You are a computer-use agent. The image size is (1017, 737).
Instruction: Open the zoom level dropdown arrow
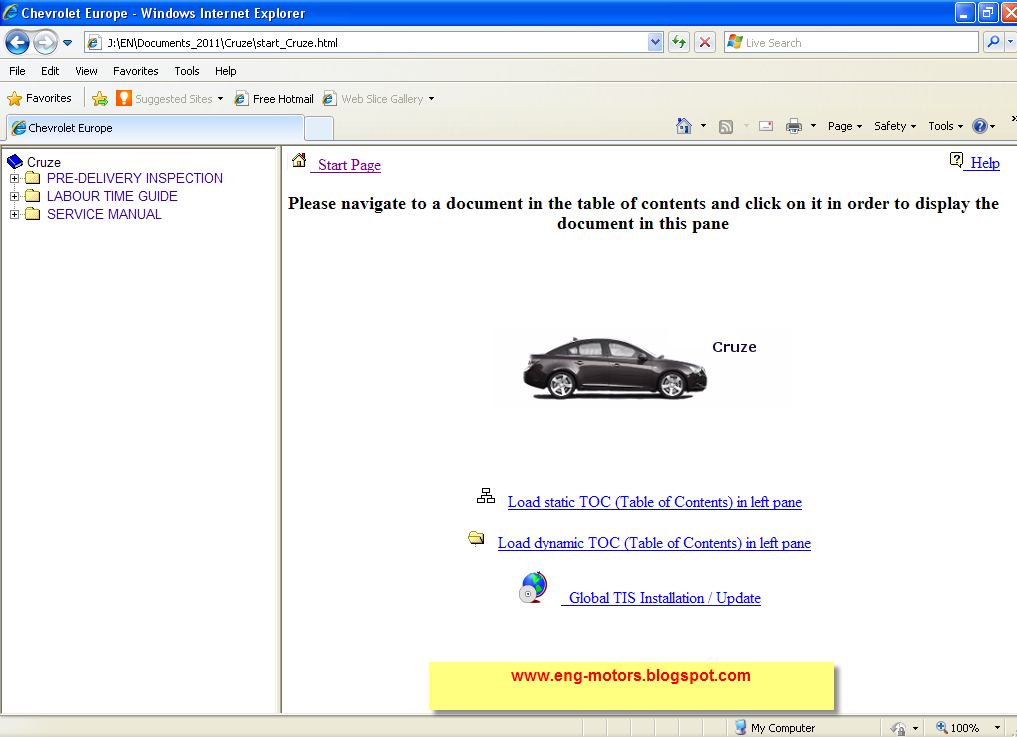click(x=998, y=728)
